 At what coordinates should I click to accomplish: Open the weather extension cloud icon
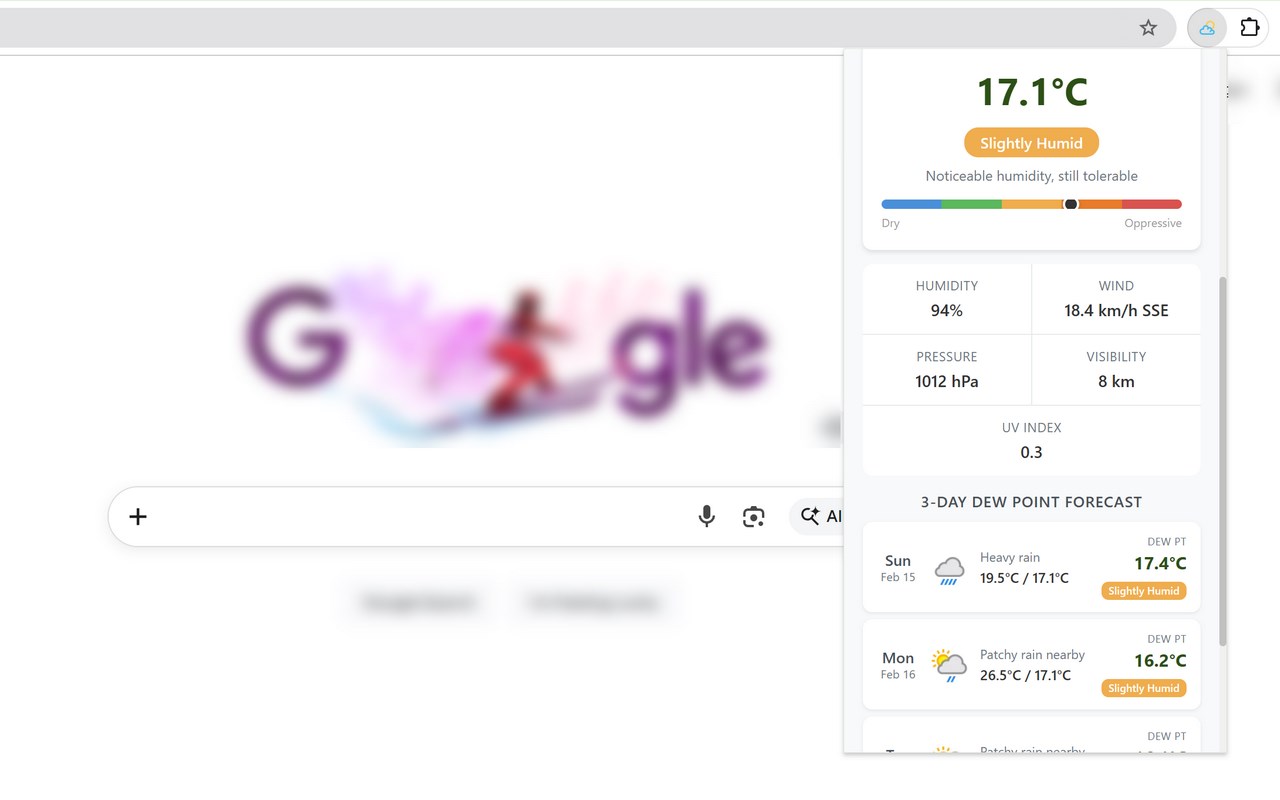1207,28
